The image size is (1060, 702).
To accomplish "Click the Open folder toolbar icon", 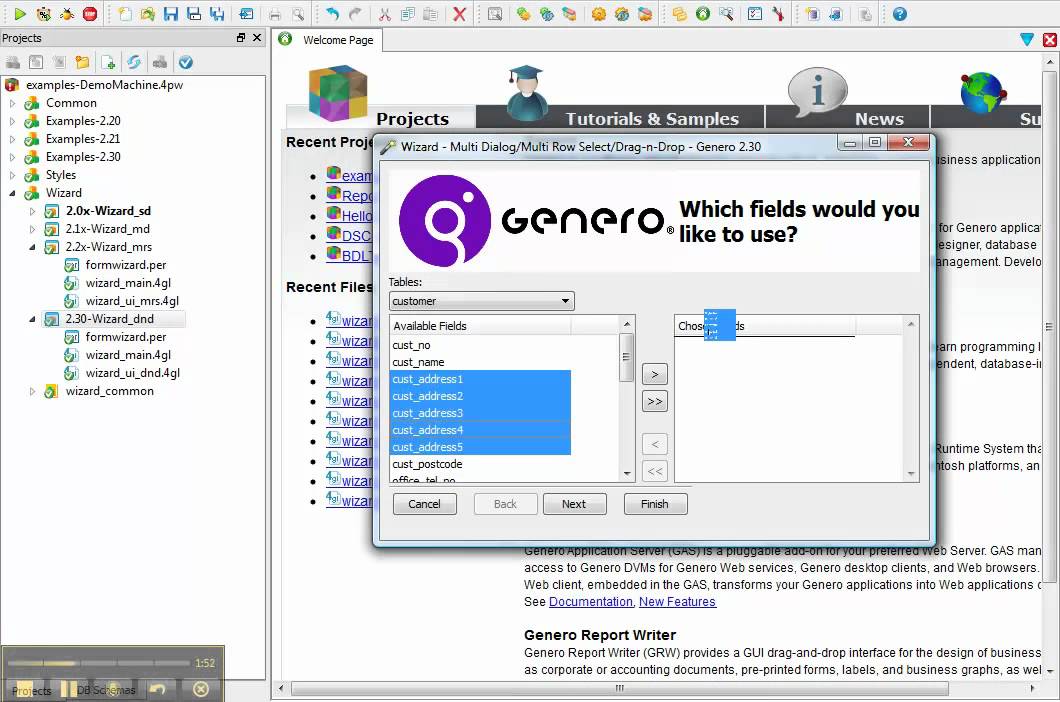I will [148, 14].
